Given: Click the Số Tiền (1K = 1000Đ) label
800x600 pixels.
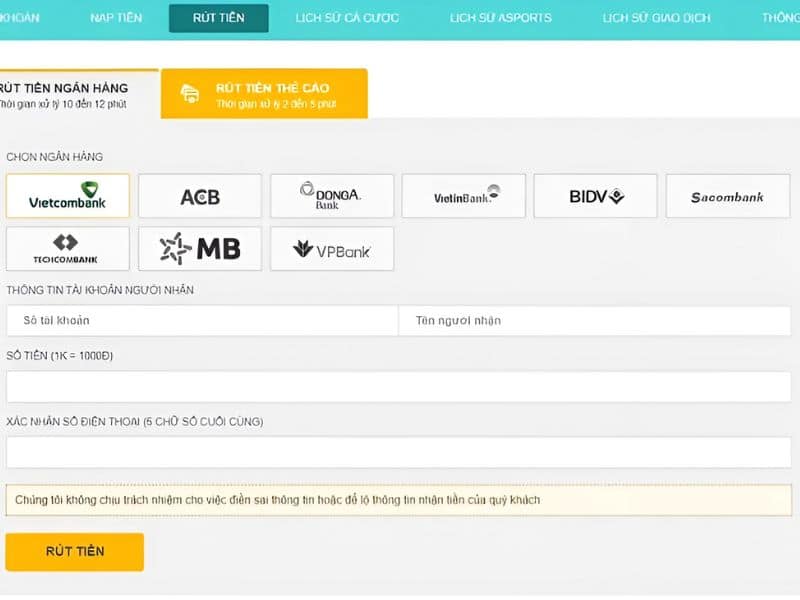Looking at the screenshot, I should click(60, 356).
